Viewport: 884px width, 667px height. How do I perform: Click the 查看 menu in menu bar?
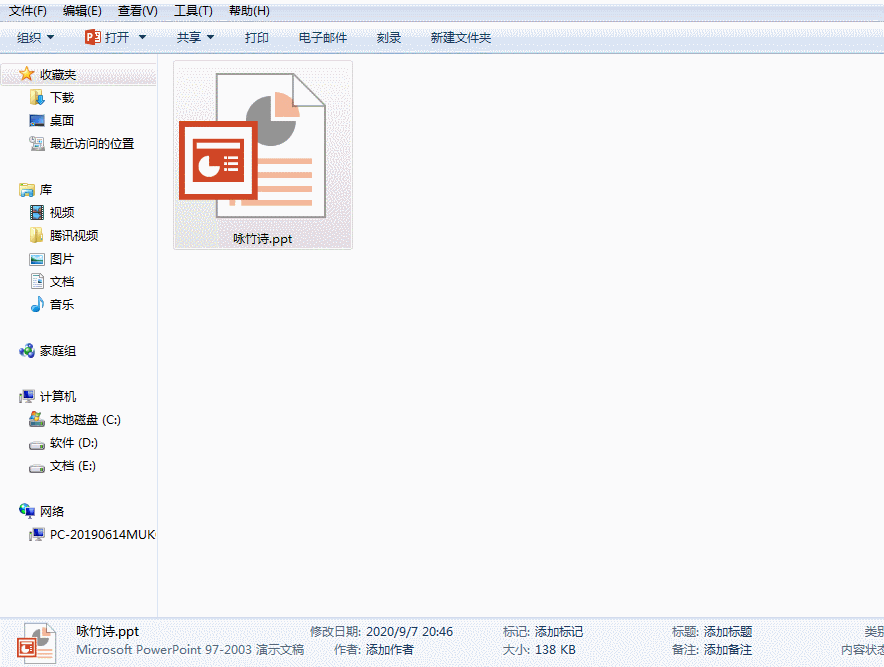click(137, 11)
